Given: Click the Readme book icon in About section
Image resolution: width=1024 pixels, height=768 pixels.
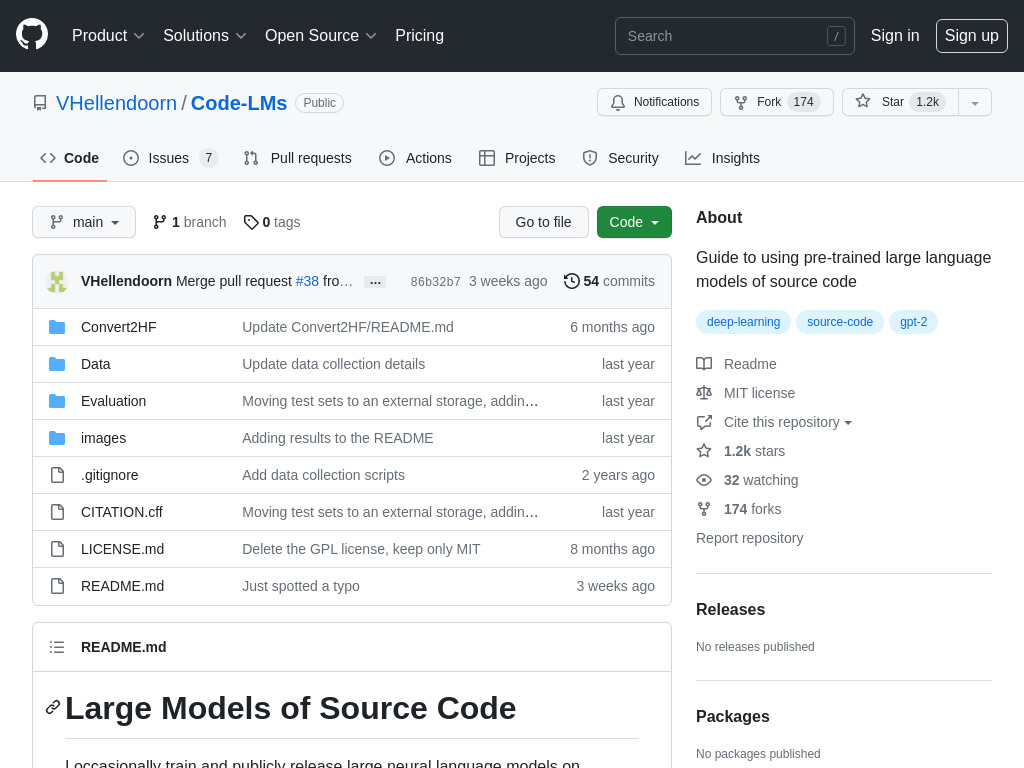Looking at the screenshot, I should click(704, 364).
